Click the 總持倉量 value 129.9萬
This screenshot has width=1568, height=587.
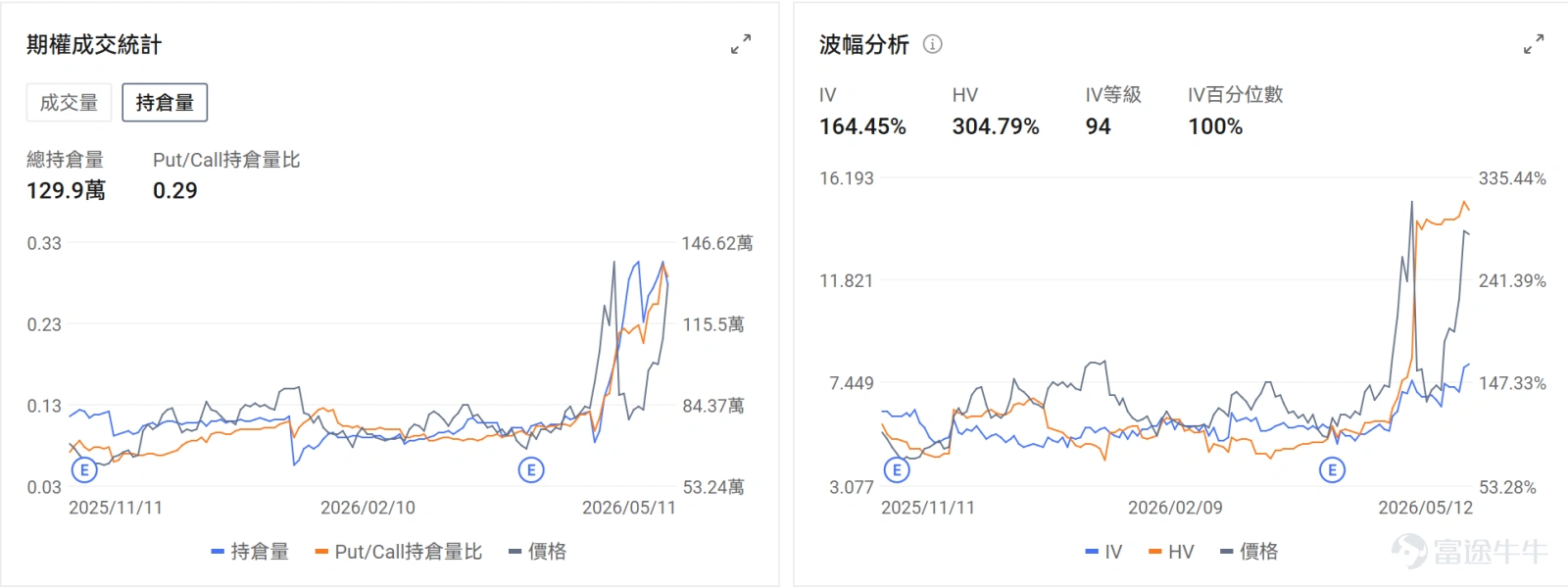pos(66,190)
